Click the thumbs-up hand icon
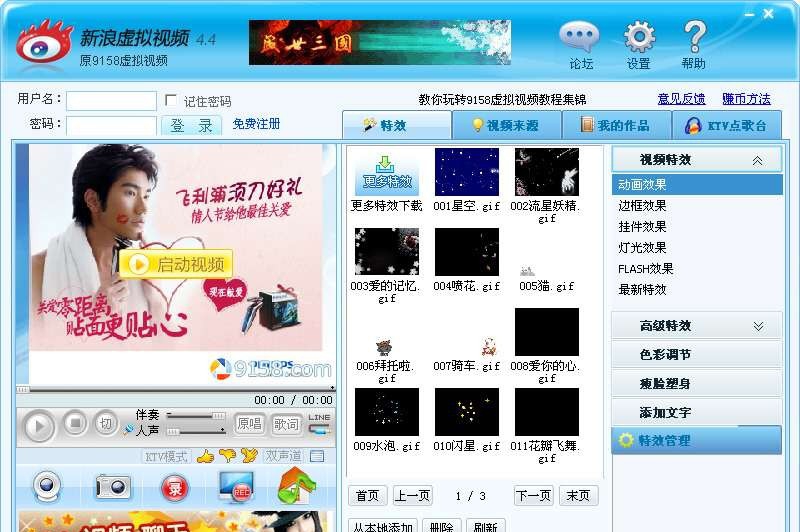The height and width of the screenshot is (532, 800). tap(206, 455)
